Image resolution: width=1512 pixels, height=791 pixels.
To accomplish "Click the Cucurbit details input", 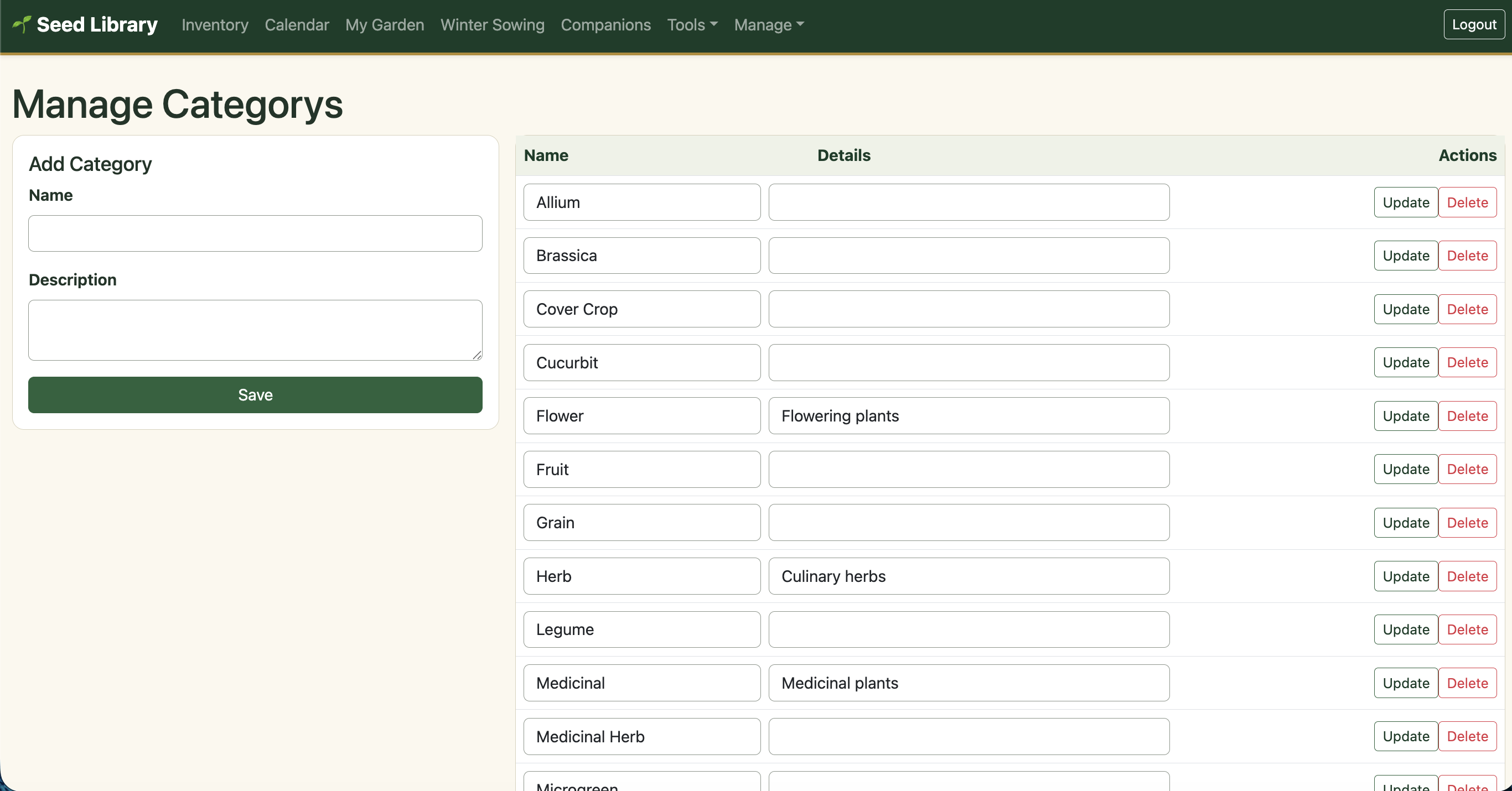I will click(x=969, y=363).
